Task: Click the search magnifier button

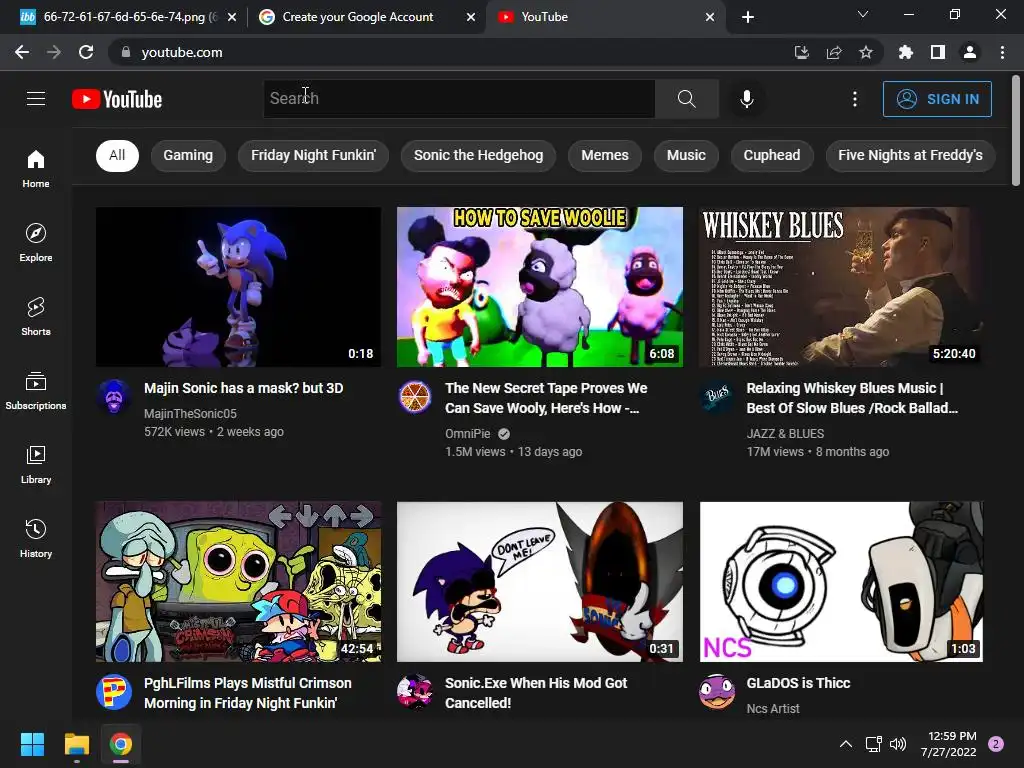Action: (686, 99)
